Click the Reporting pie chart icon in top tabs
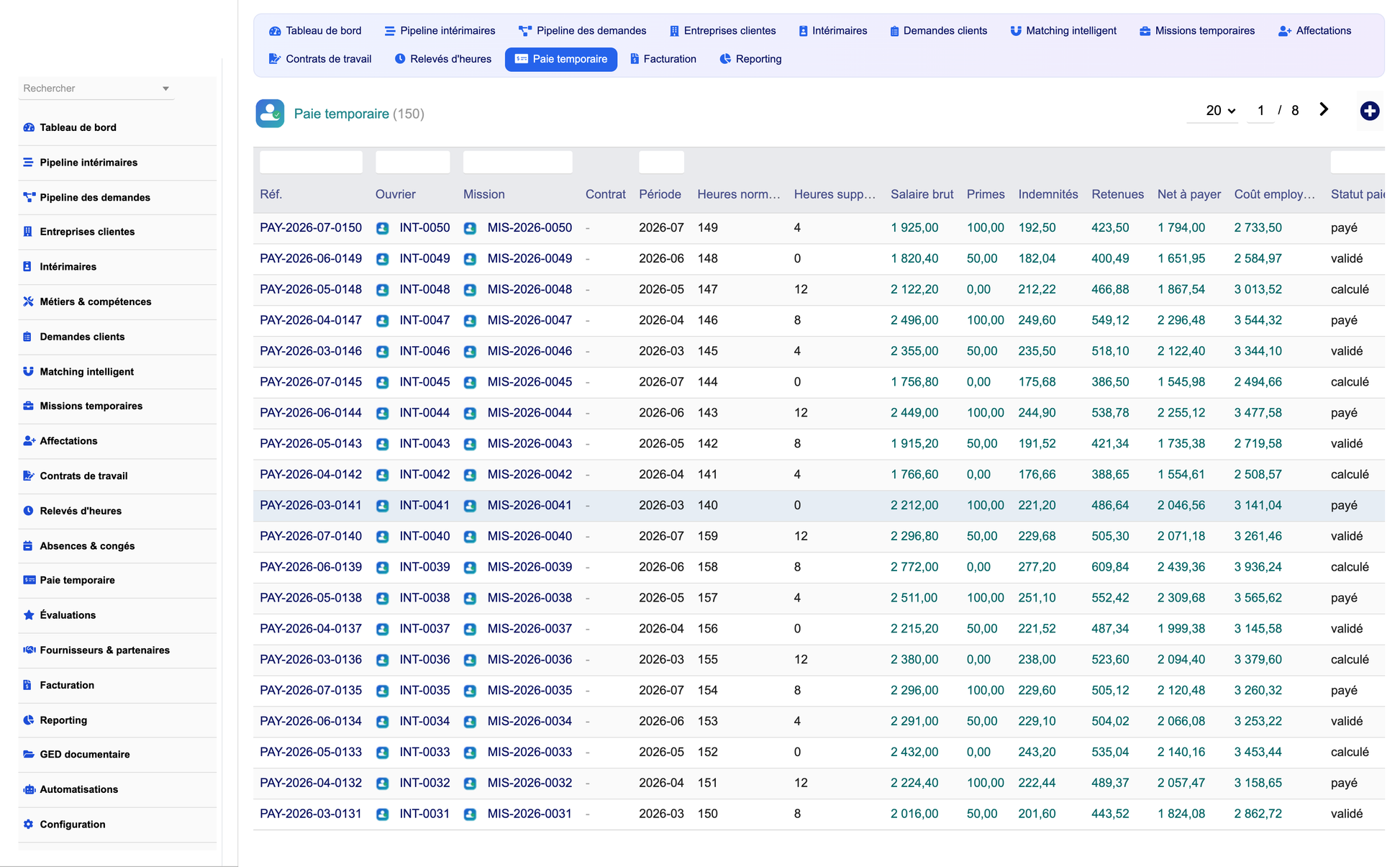Viewport: 1400px width, 867px height. pos(725,59)
